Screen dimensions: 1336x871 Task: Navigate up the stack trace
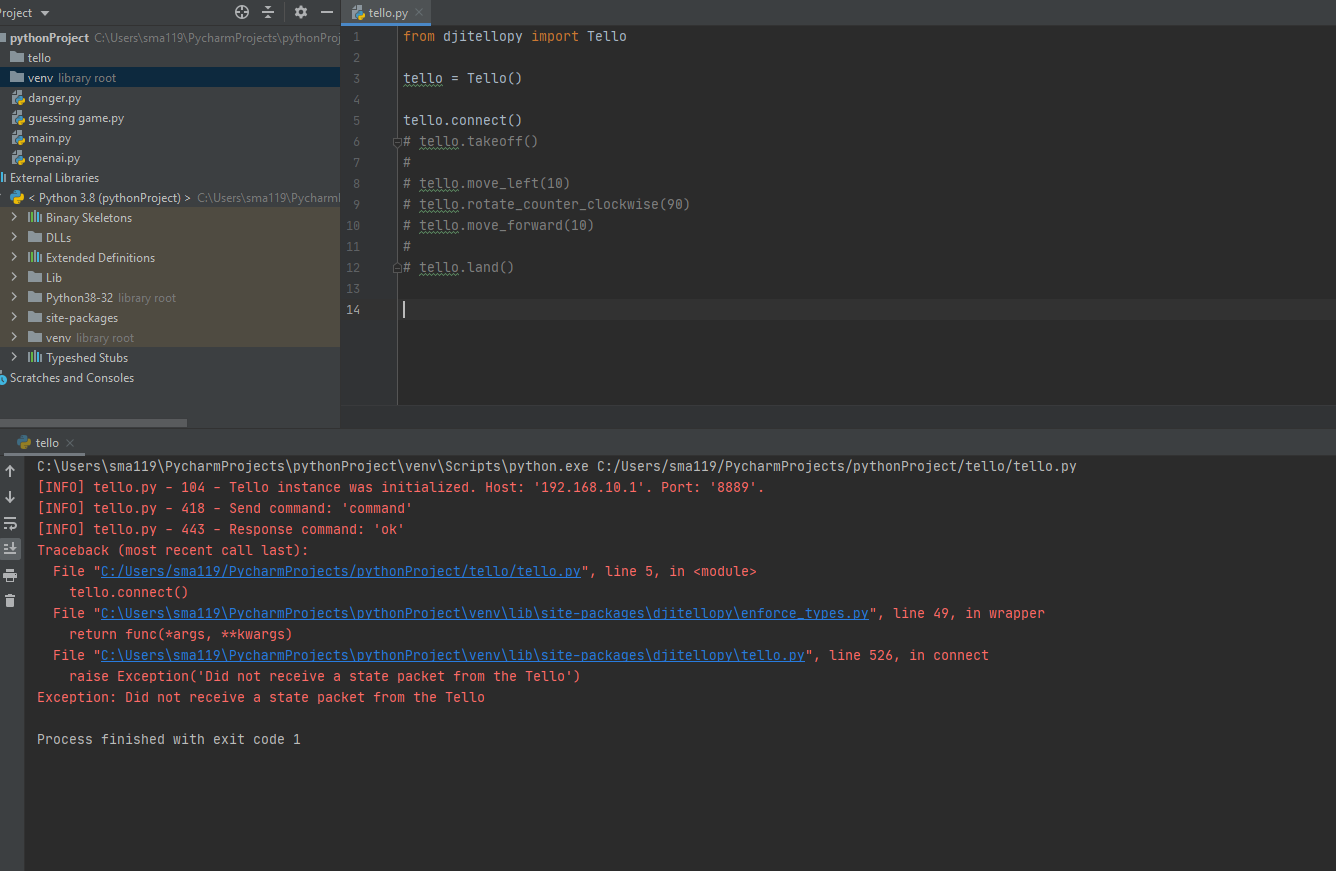pos(10,471)
